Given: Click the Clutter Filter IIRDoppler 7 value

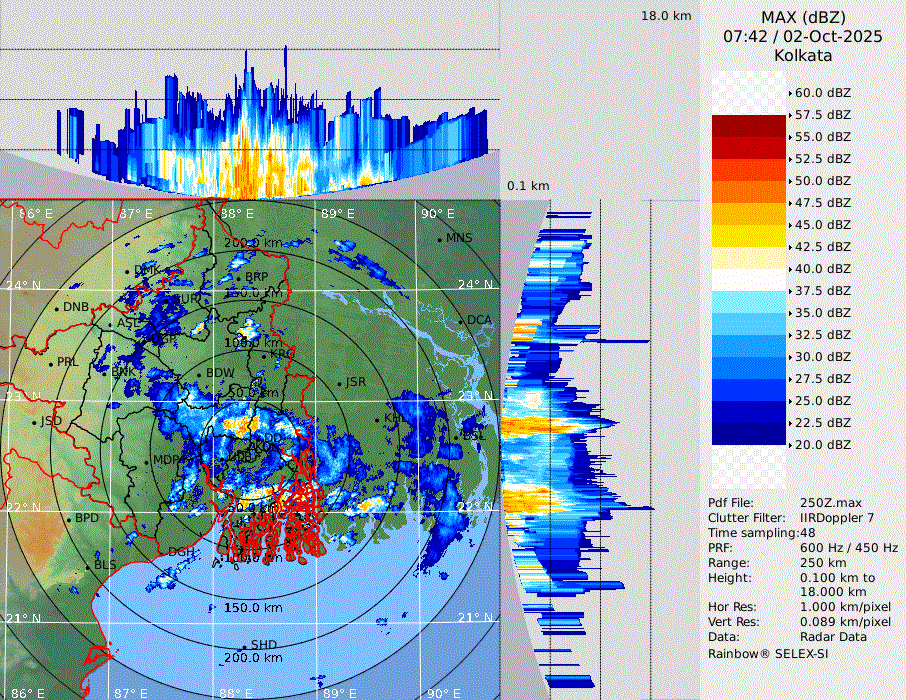Looking at the screenshot, I should pyautogui.click(x=837, y=518).
